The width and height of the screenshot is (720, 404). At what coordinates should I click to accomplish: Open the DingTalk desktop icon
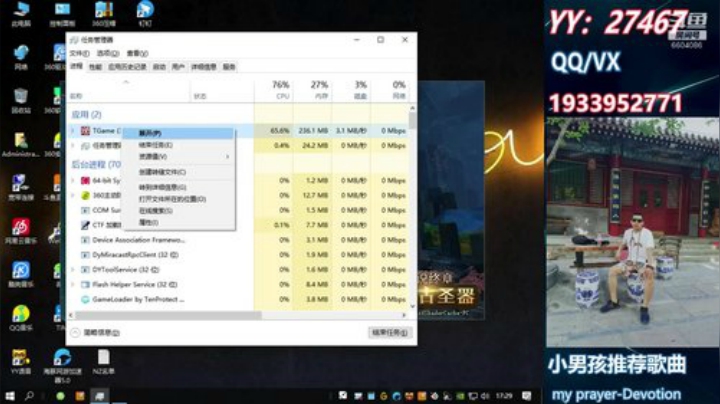tap(145, 14)
